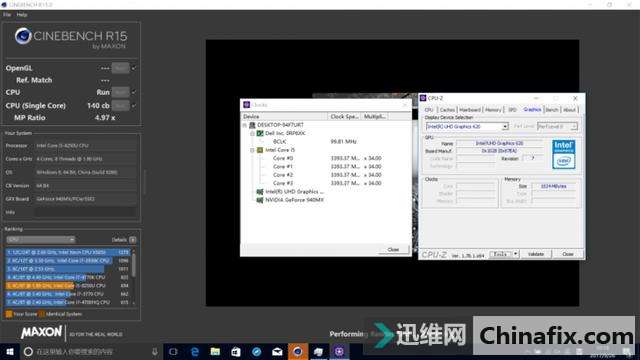Open Task View from the taskbar
The height and width of the screenshot is (360, 640).
(x=173, y=351)
